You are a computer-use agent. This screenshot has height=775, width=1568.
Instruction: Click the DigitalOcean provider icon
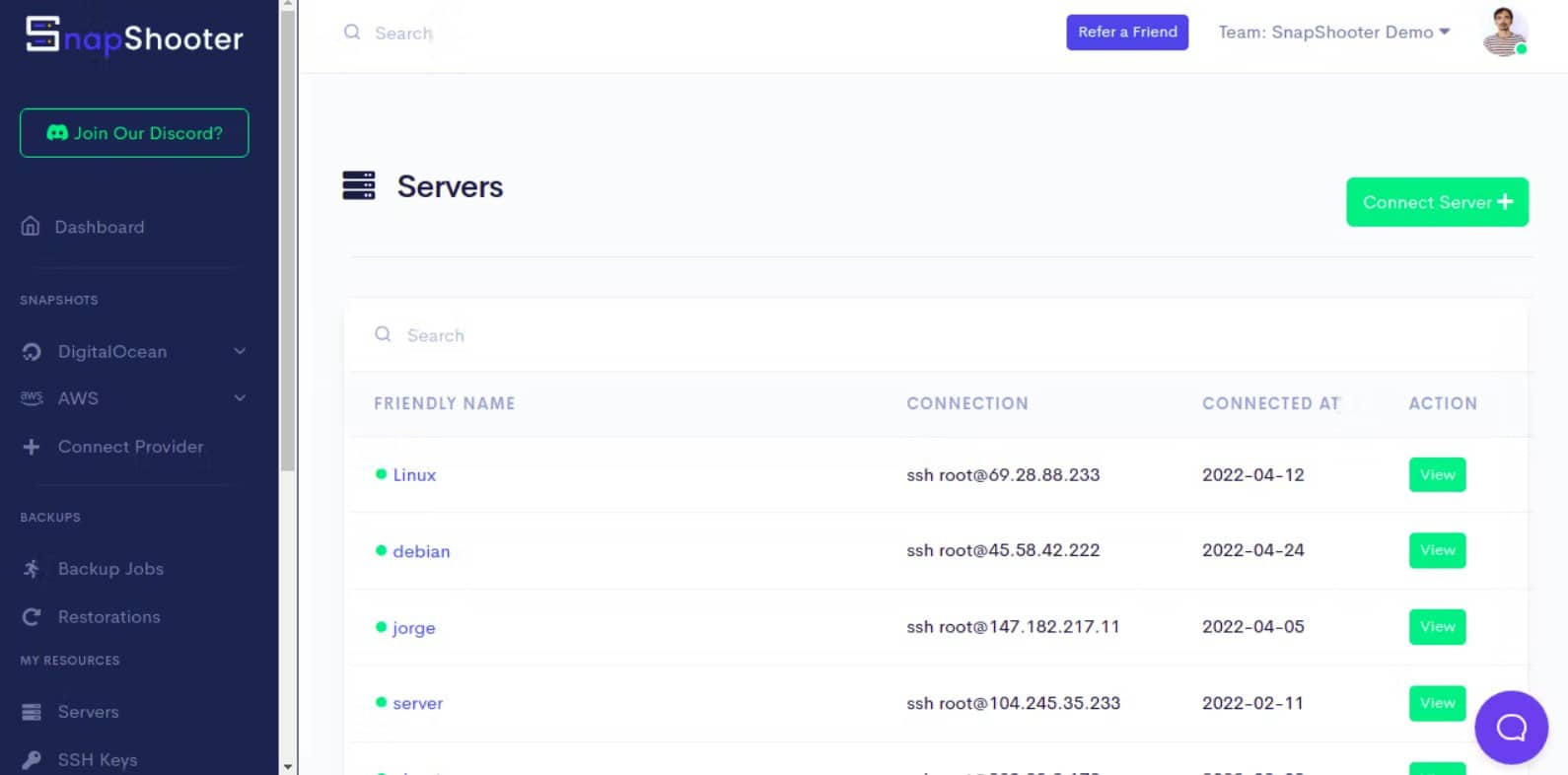pyautogui.click(x=32, y=351)
